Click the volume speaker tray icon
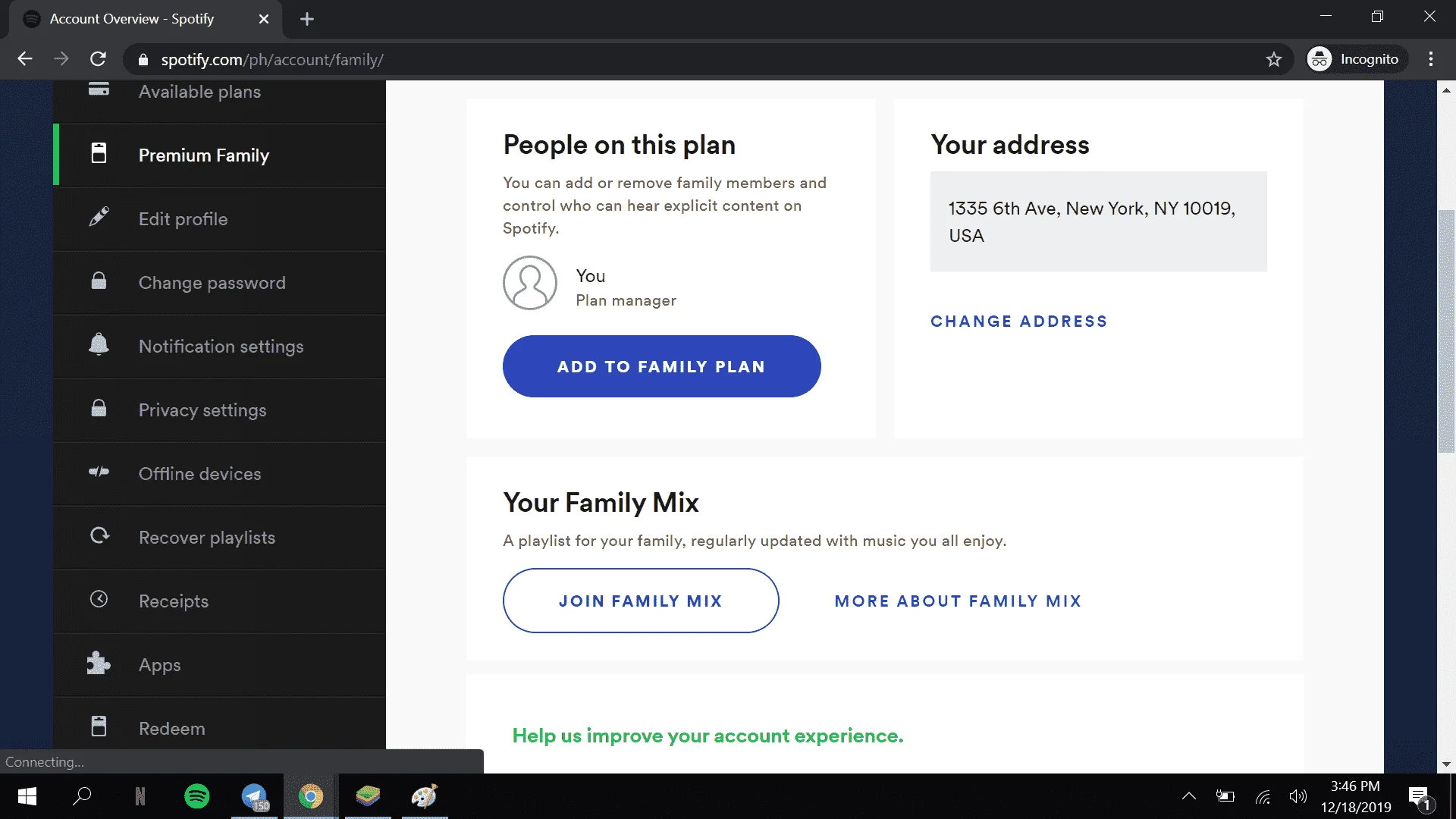 (1298, 796)
